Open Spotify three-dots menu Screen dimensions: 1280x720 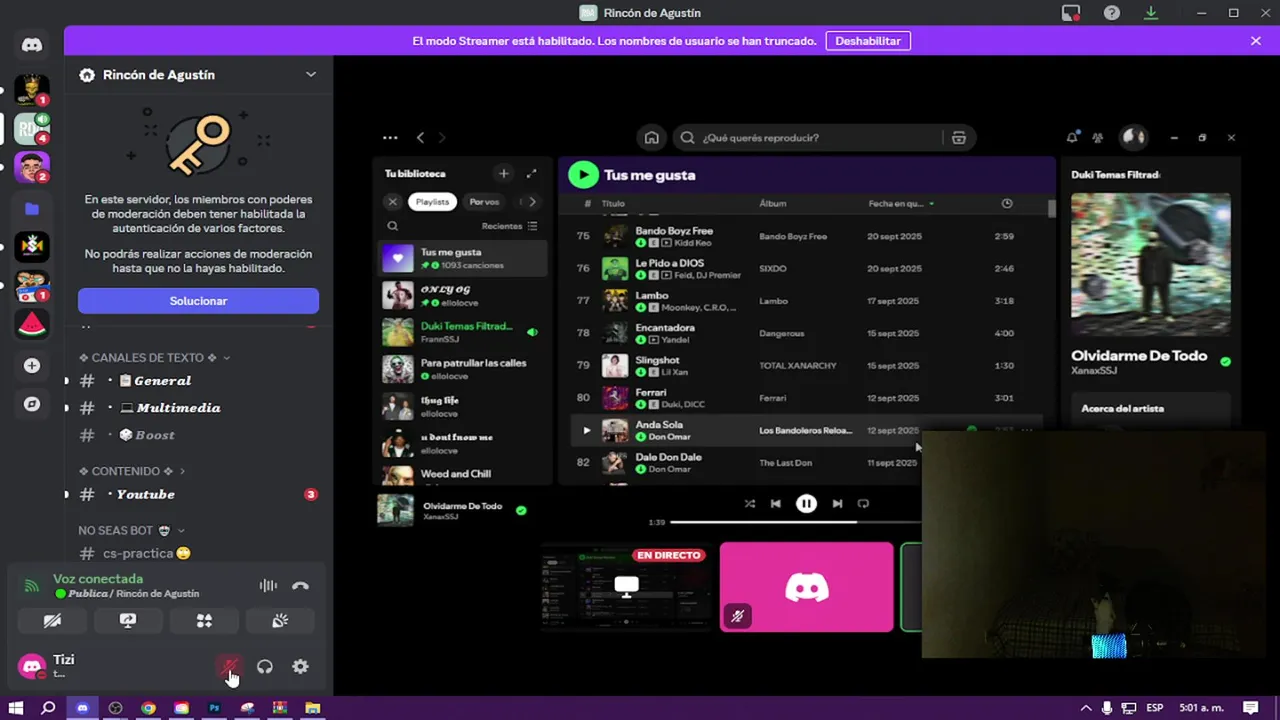pyautogui.click(x=390, y=138)
